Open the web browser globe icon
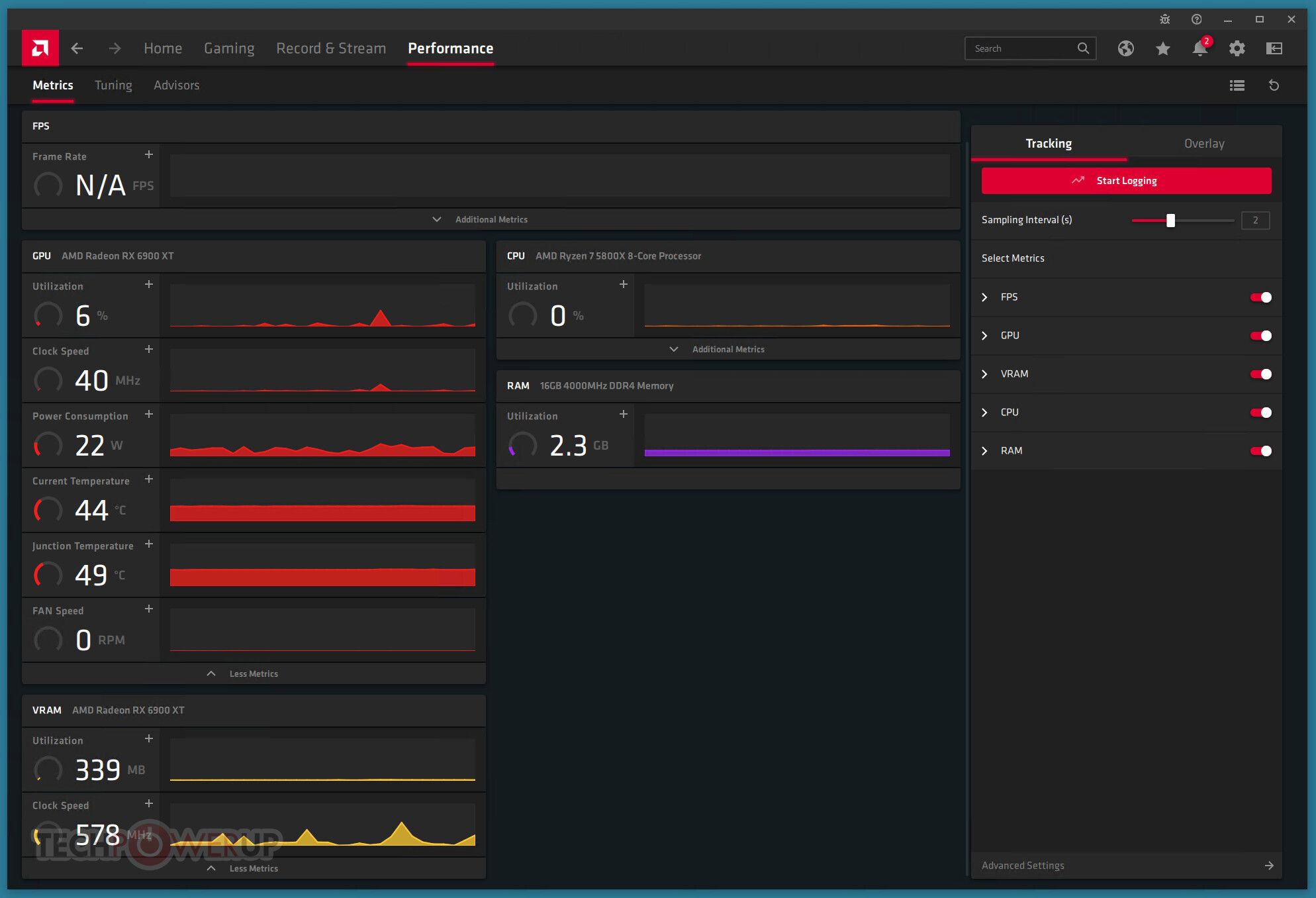 click(1126, 48)
